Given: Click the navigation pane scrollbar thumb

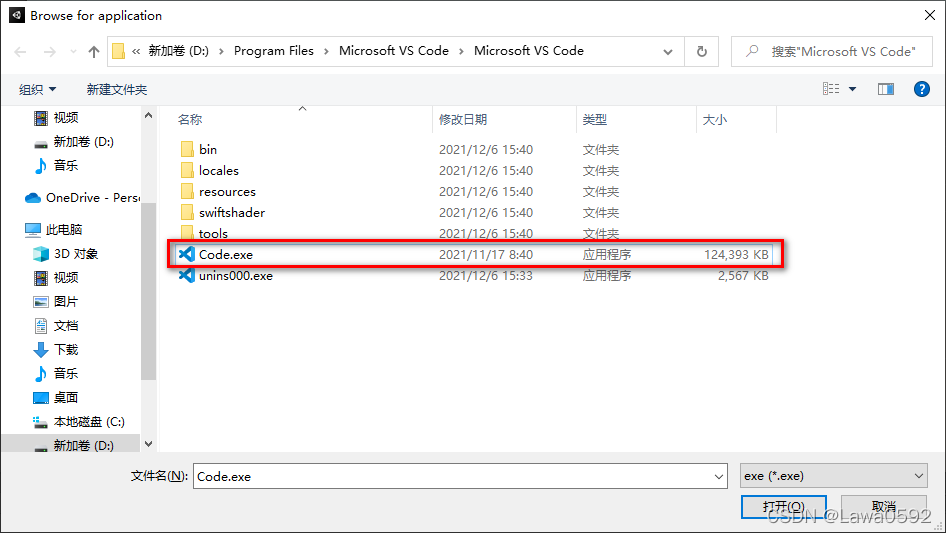Looking at the screenshot, I should click(148, 291).
